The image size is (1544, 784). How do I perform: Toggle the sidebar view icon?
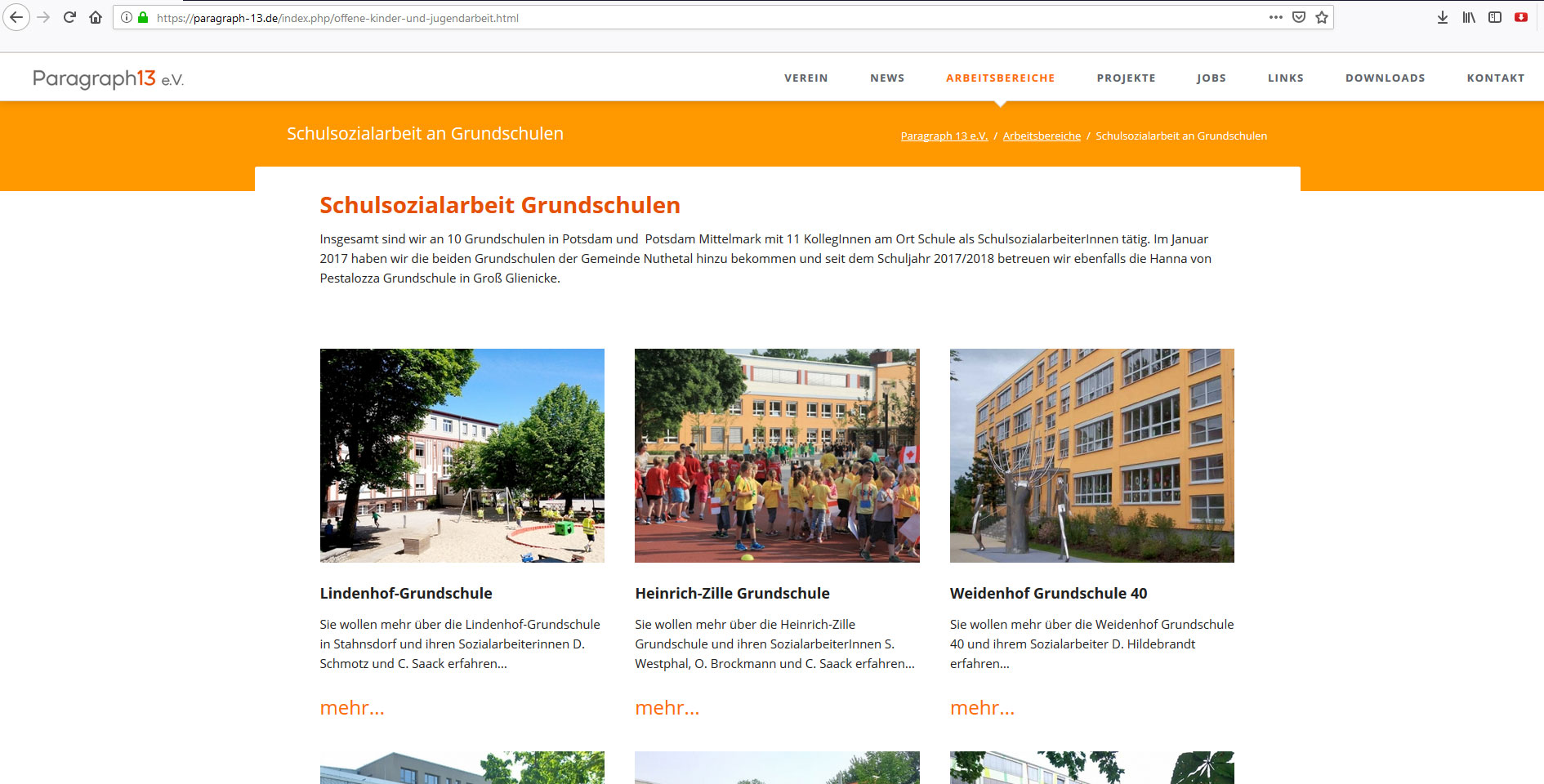pyautogui.click(x=1495, y=17)
